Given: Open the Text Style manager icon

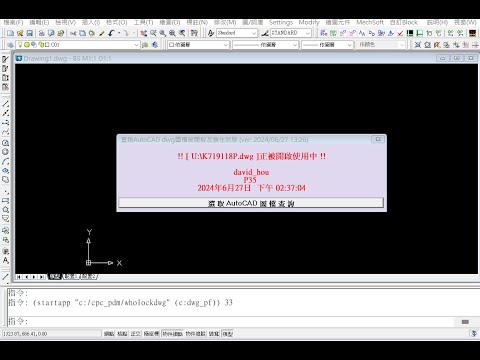Looking at the screenshot, I should (x=211, y=33).
